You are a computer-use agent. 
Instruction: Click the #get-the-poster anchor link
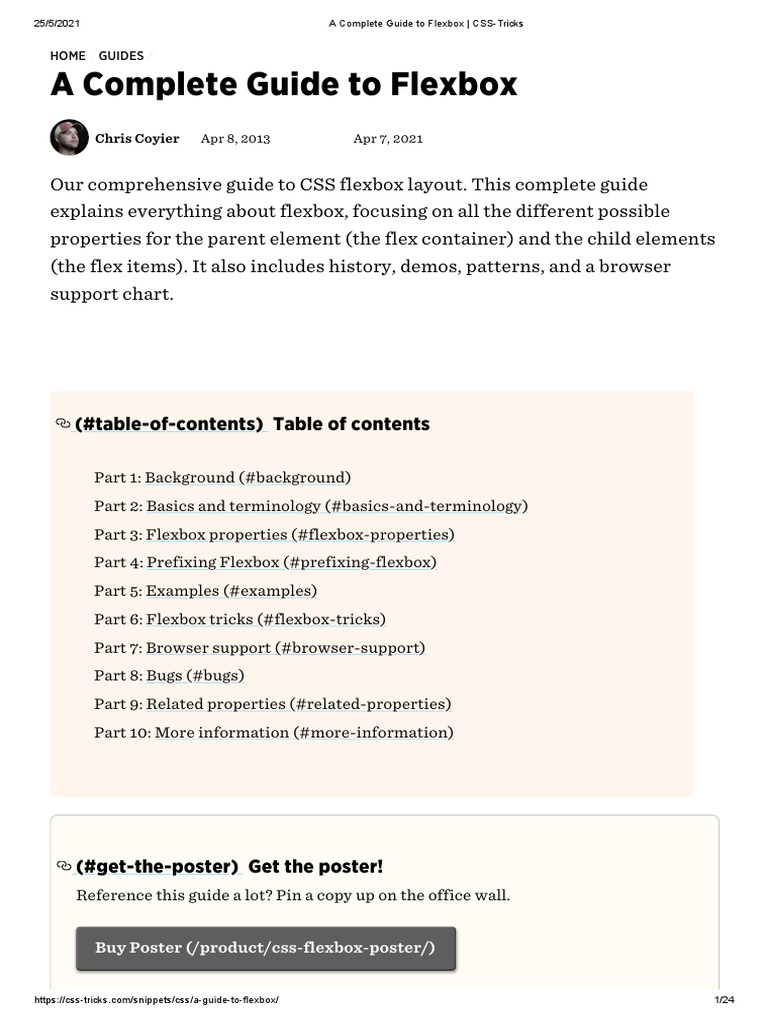(x=157, y=866)
